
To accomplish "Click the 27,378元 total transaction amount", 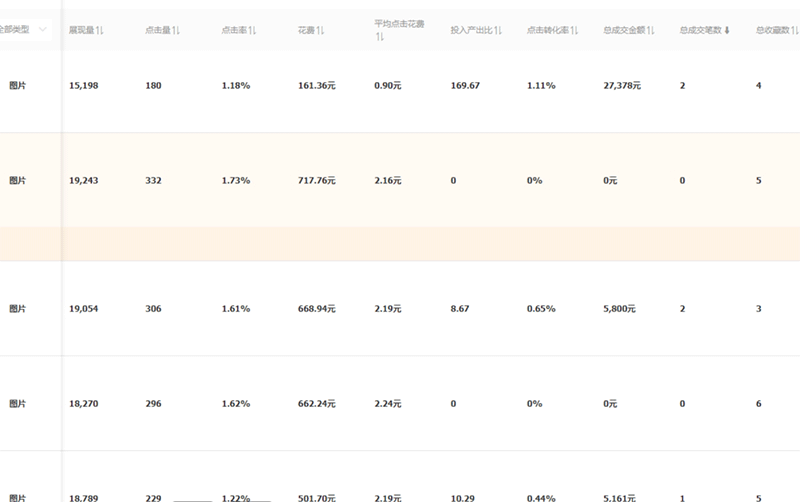I will 622,86.
